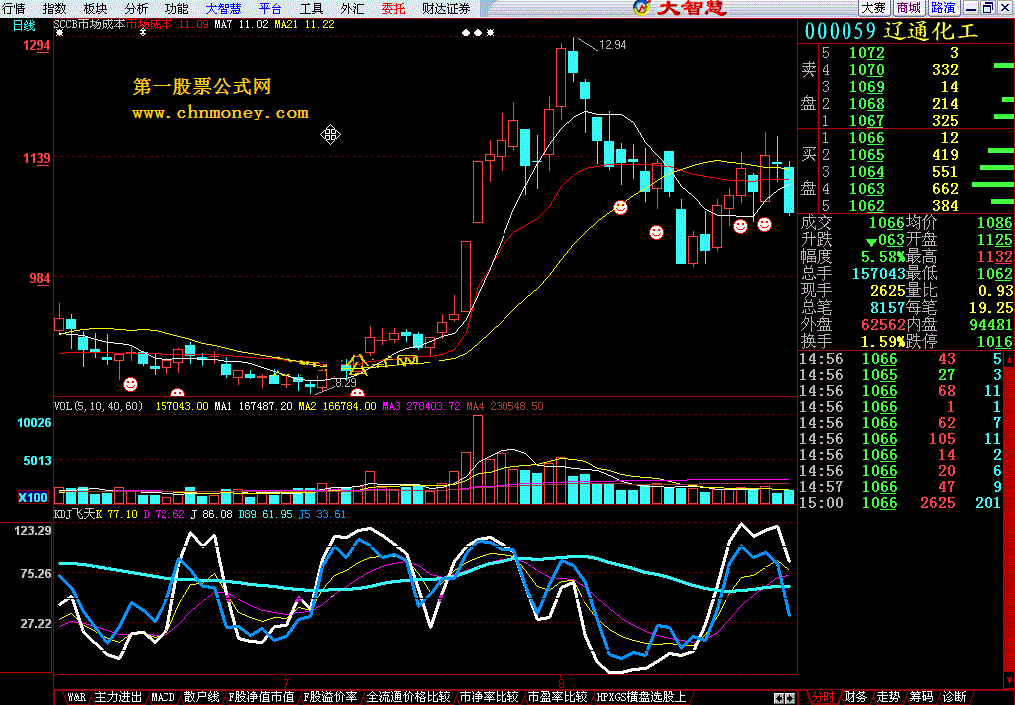Click the 12.94 high price label
1015x705 pixels.
coord(612,45)
